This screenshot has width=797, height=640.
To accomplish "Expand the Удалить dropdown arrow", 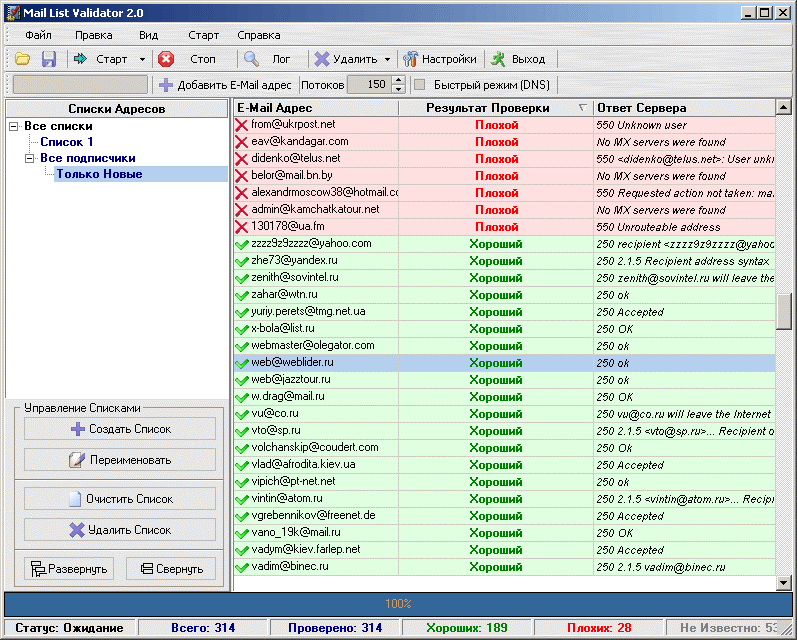I will coord(387,60).
